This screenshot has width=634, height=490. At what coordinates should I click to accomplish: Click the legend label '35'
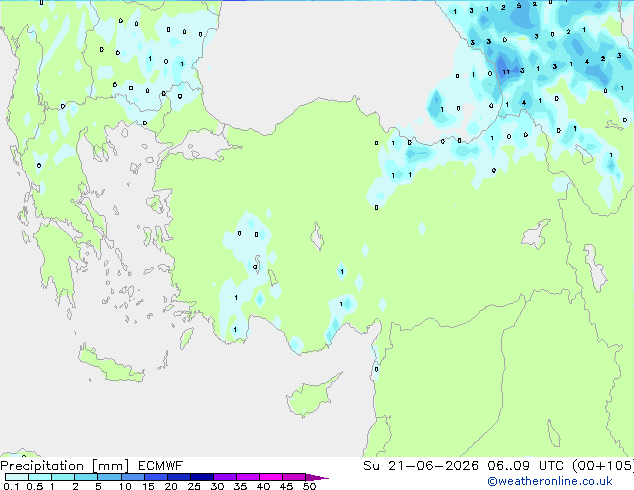tap(240, 486)
